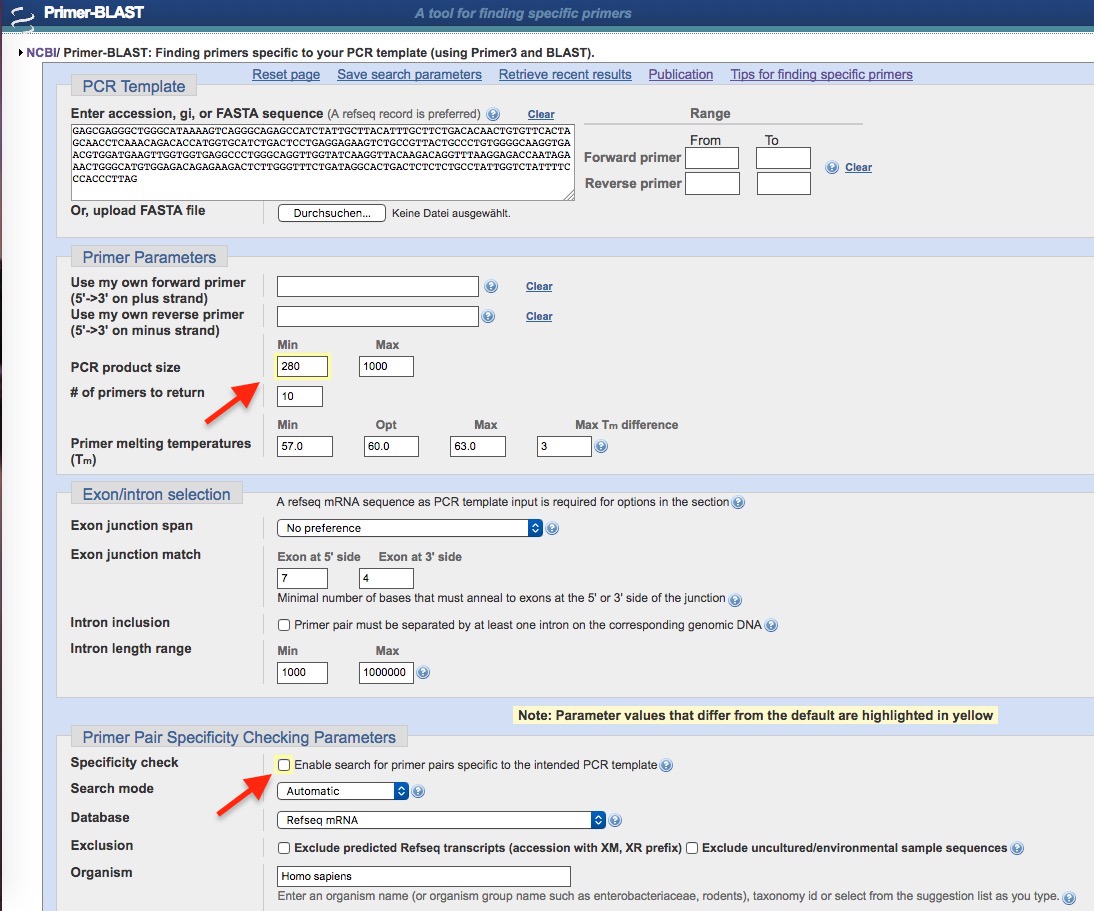Open help icon for Organism field hint
The image size is (1094, 911).
pyautogui.click(x=1069, y=898)
